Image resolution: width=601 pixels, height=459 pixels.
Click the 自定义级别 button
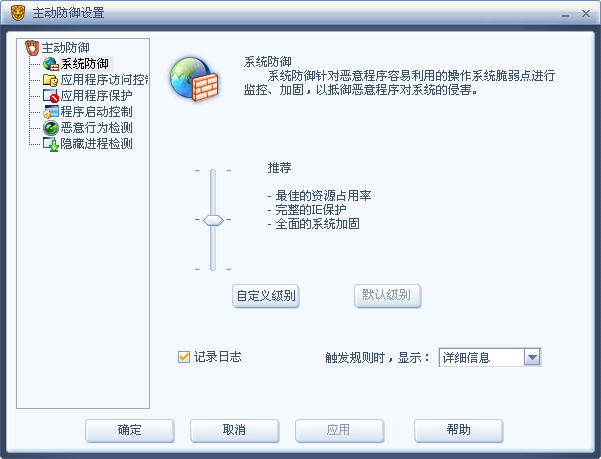click(x=266, y=296)
